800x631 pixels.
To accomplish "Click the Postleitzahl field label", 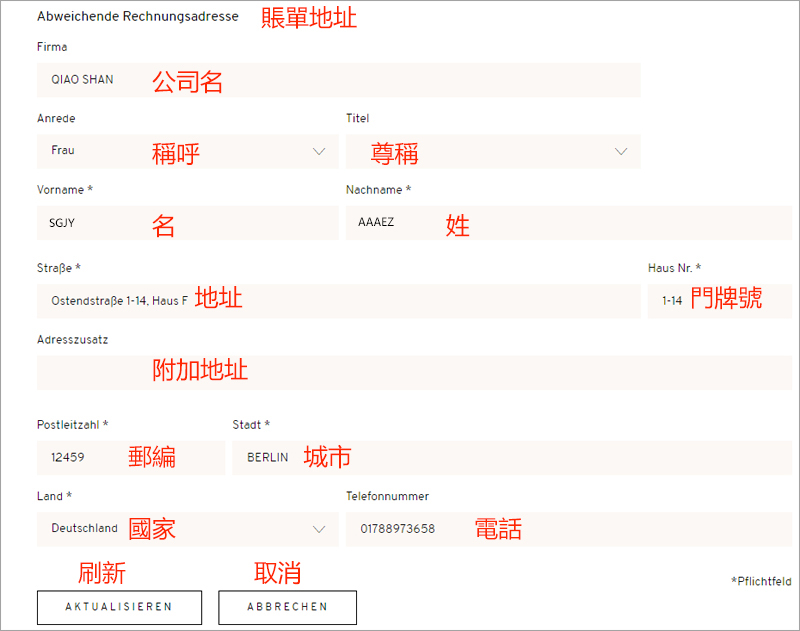I will [72, 425].
